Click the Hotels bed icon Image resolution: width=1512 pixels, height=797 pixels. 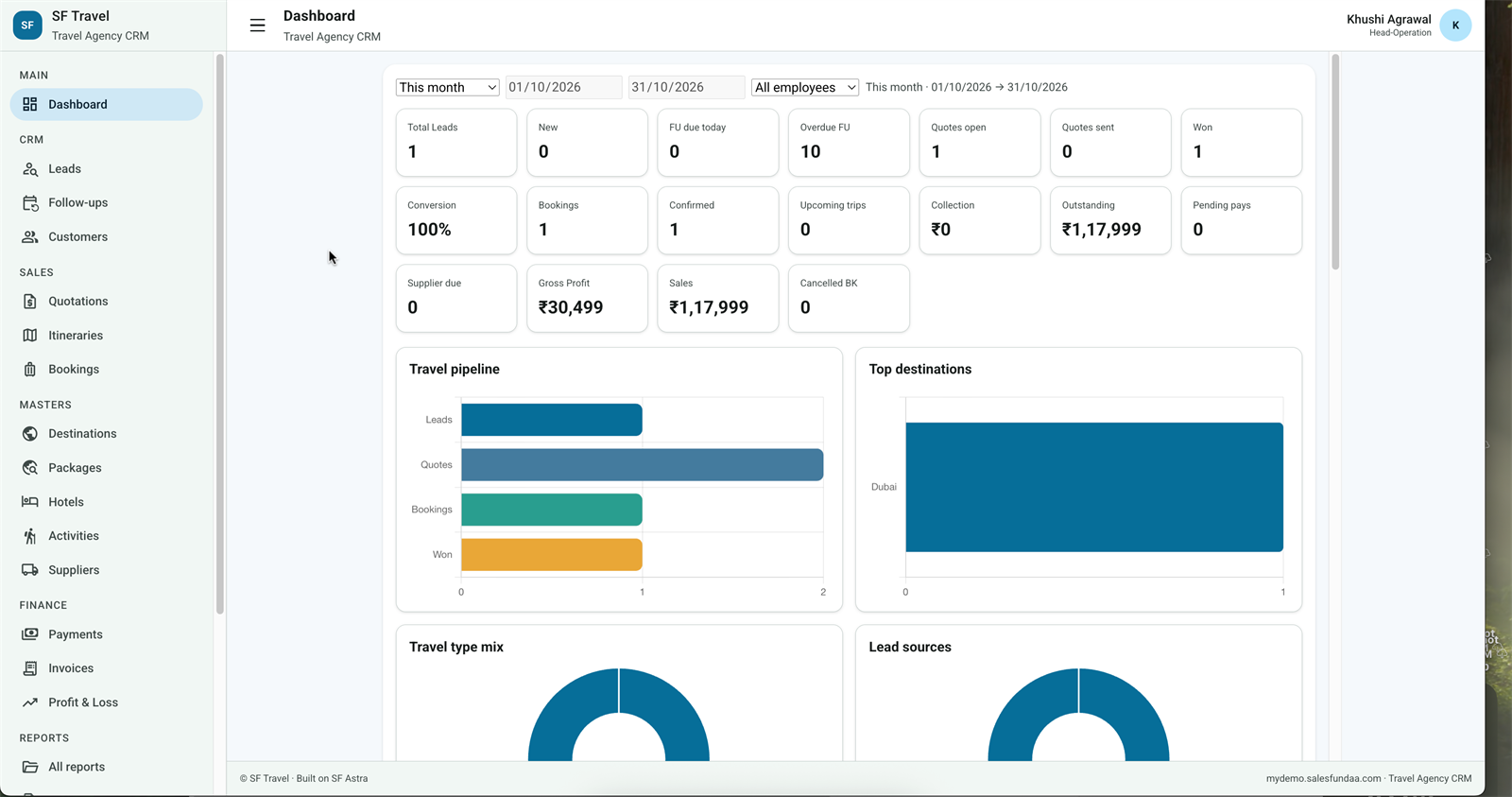tap(30, 502)
